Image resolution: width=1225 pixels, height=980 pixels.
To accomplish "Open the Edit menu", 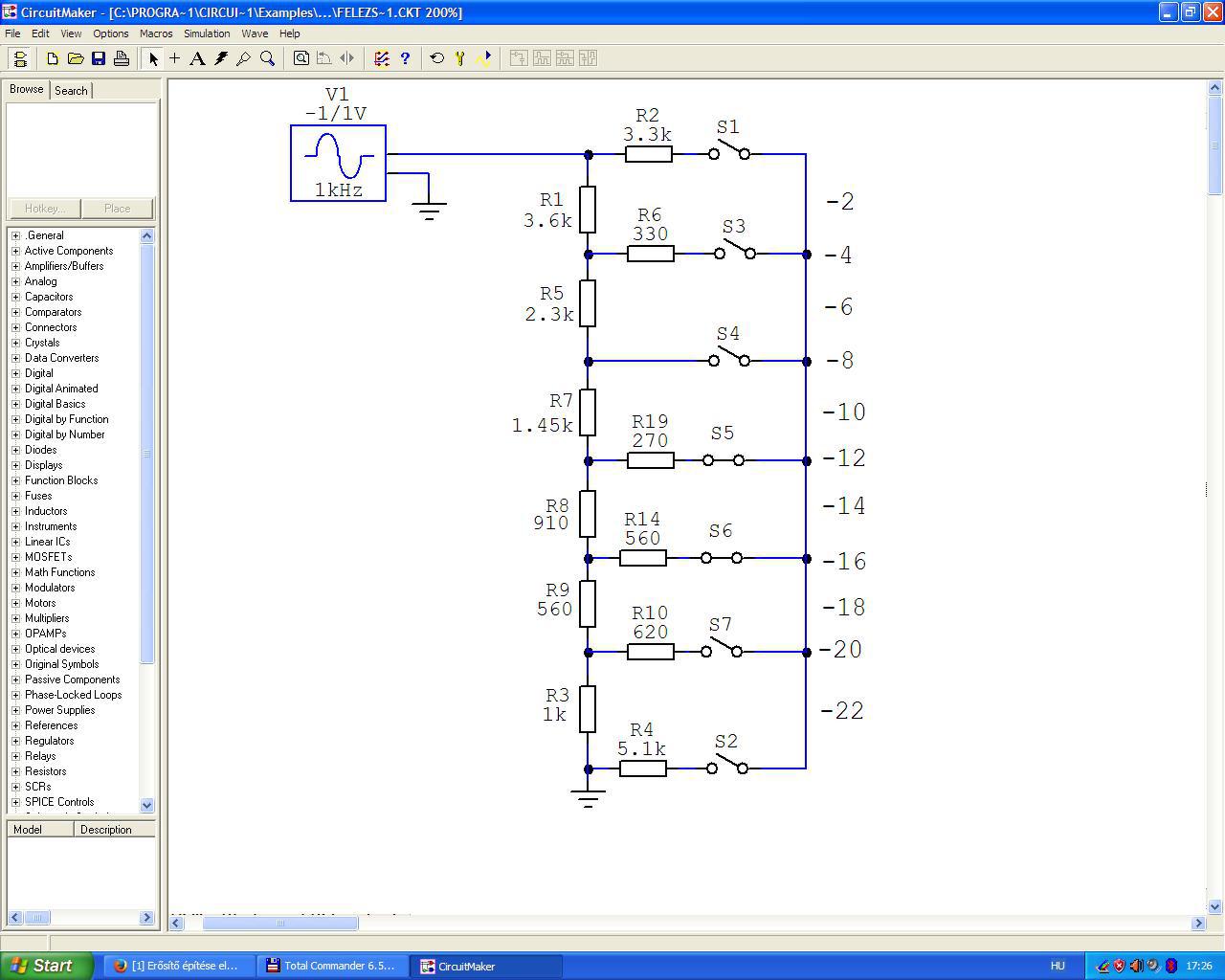I will [40, 33].
